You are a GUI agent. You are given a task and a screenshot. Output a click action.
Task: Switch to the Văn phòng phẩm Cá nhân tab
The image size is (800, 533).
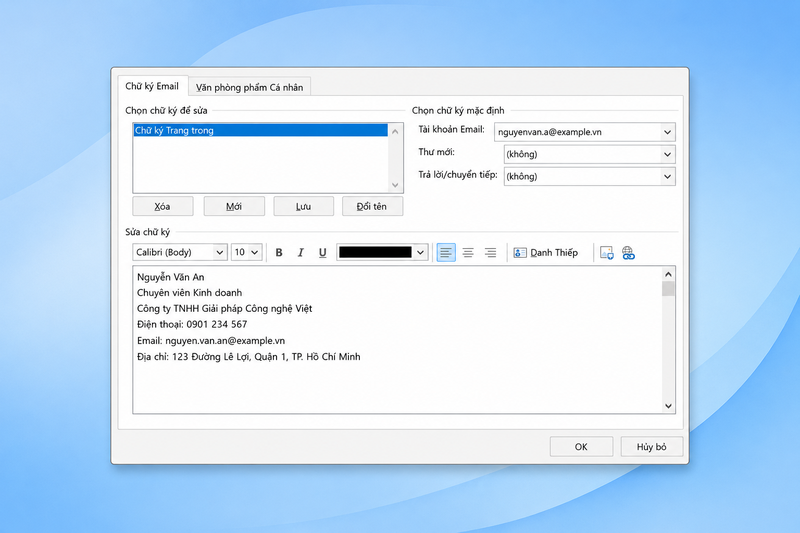pos(249,87)
